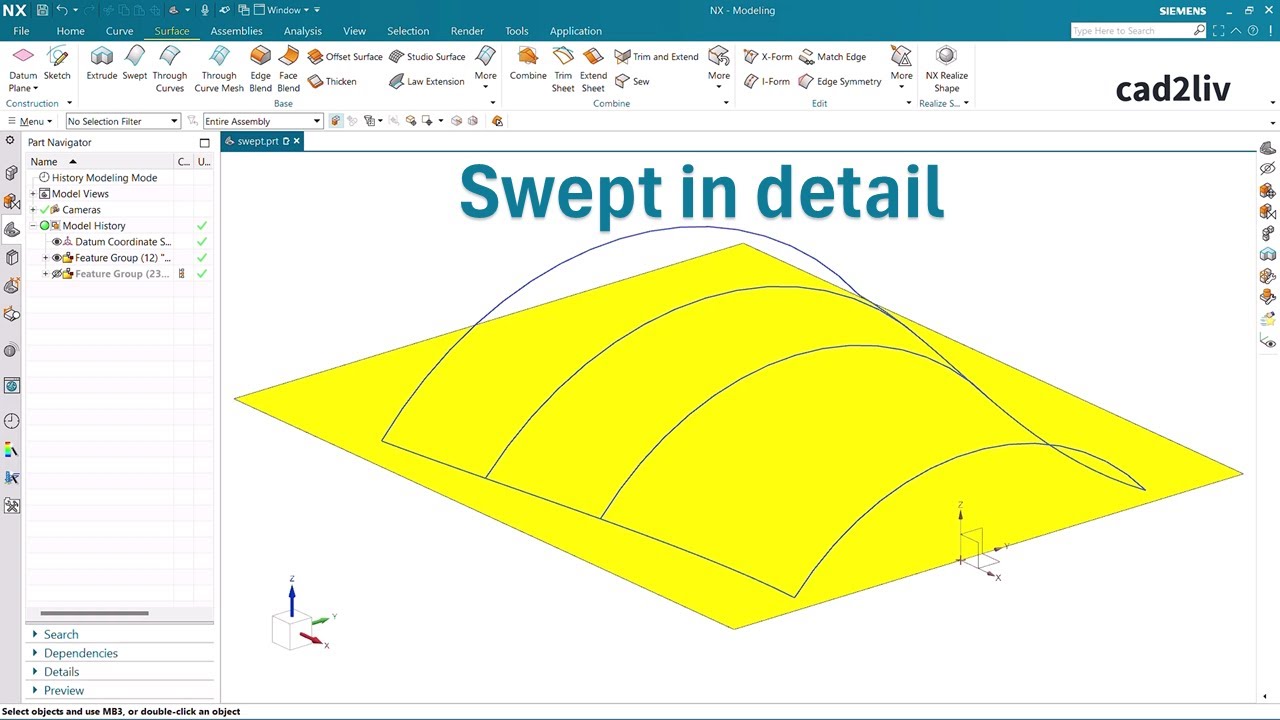Choose the Extend Sheet tool

pyautogui.click(x=593, y=69)
